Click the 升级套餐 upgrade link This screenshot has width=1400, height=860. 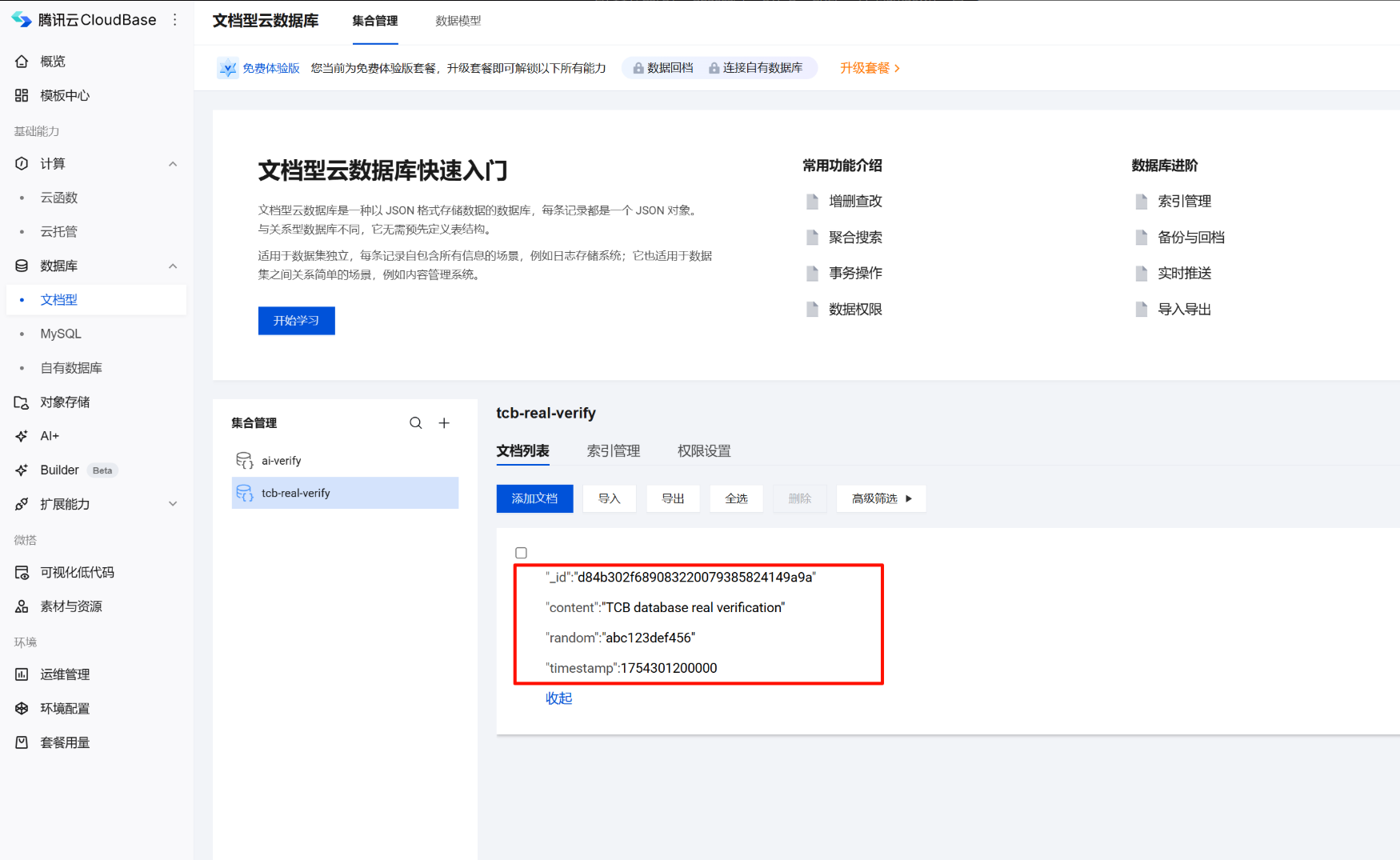click(870, 68)
